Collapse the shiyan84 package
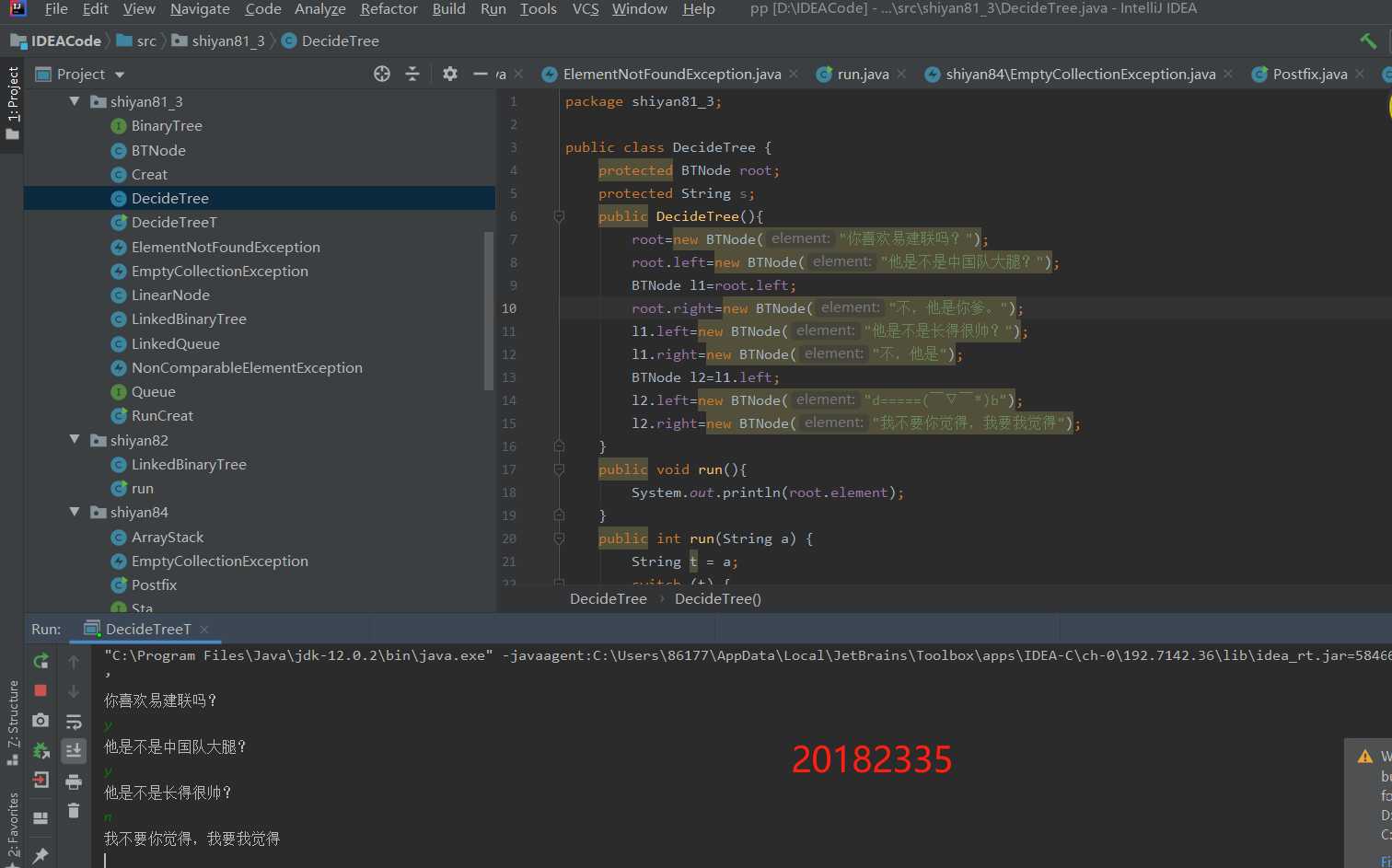 click(x=75, y=512)
